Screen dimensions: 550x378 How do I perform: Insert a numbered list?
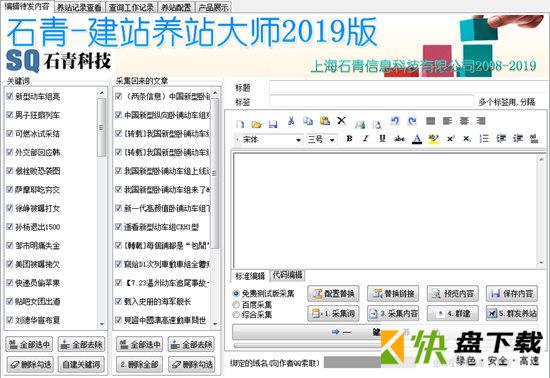coord(484,139)
